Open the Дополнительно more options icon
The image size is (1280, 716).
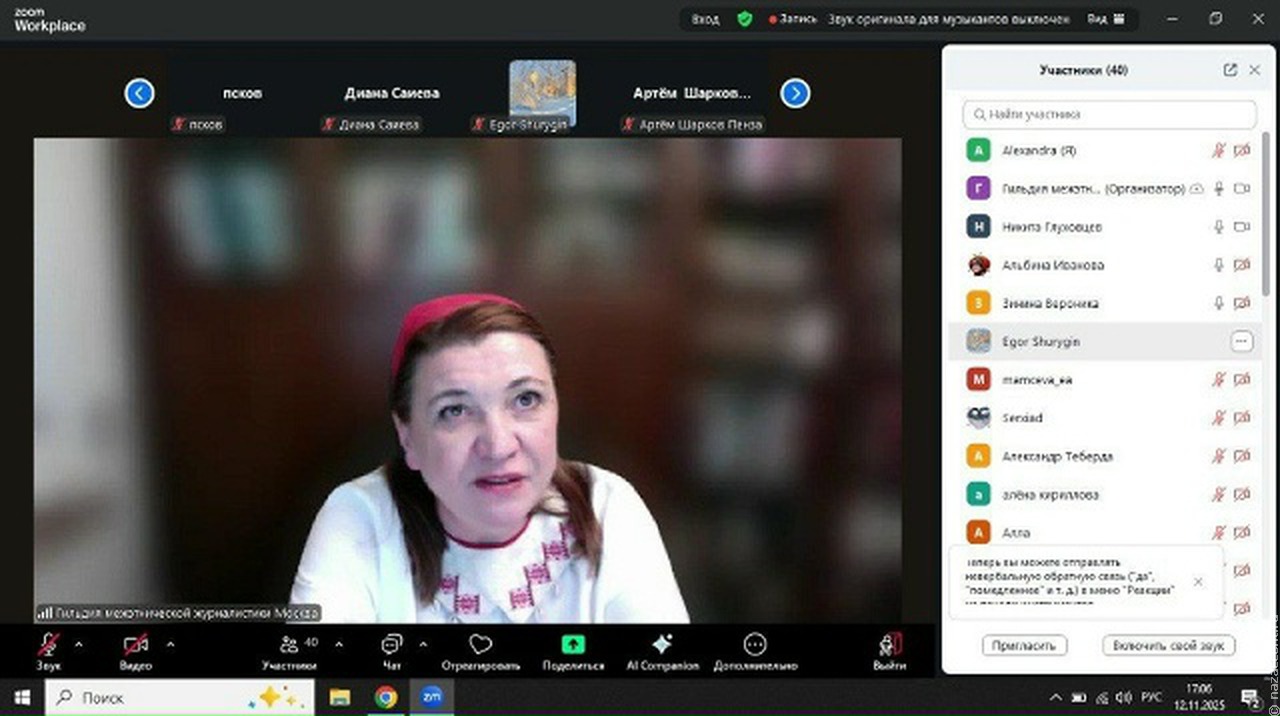(x=755, y=644)
